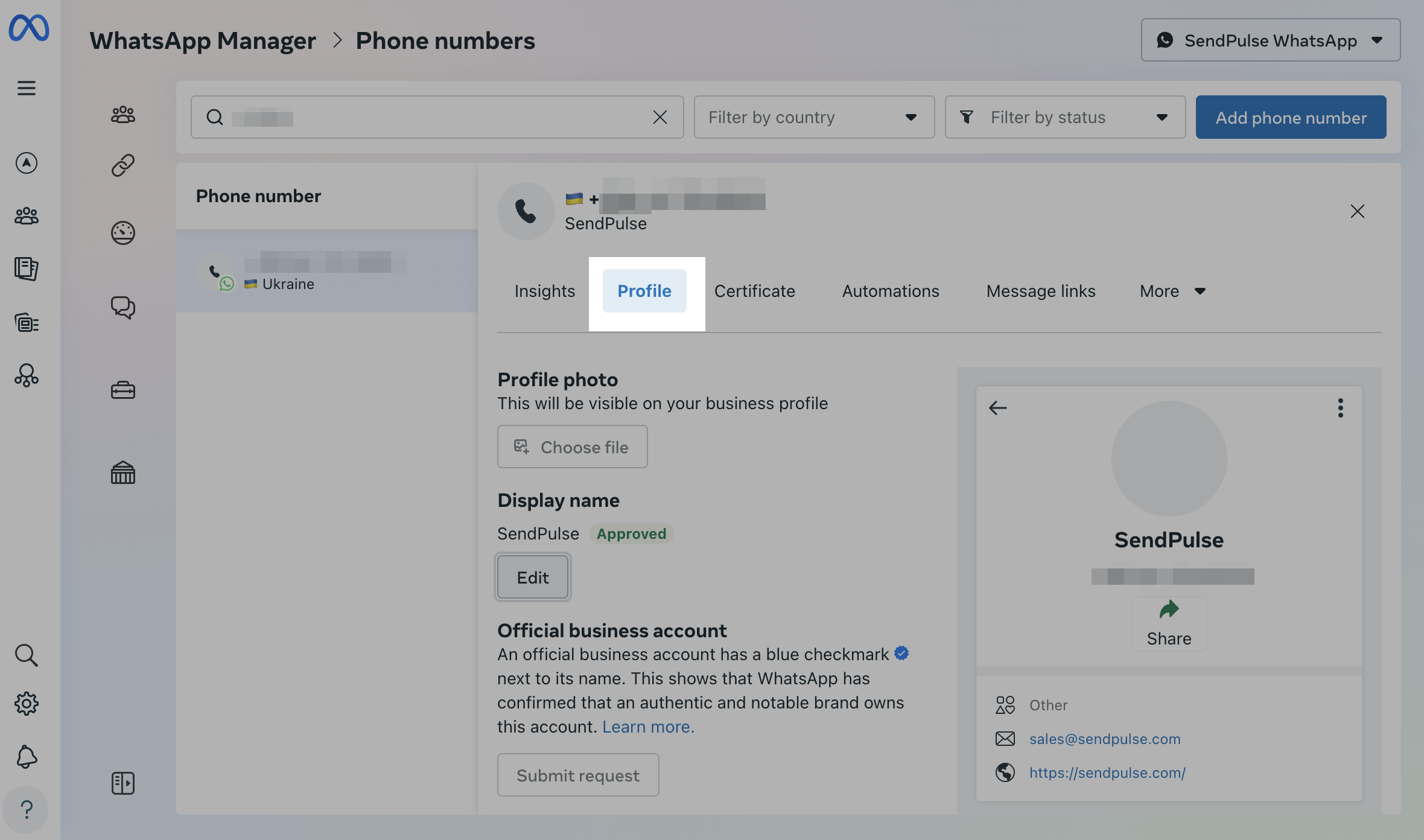1424x840 pixels.
Task: Open the briefcase icon in inner sidebar
Action: click(x=123, y=390)
